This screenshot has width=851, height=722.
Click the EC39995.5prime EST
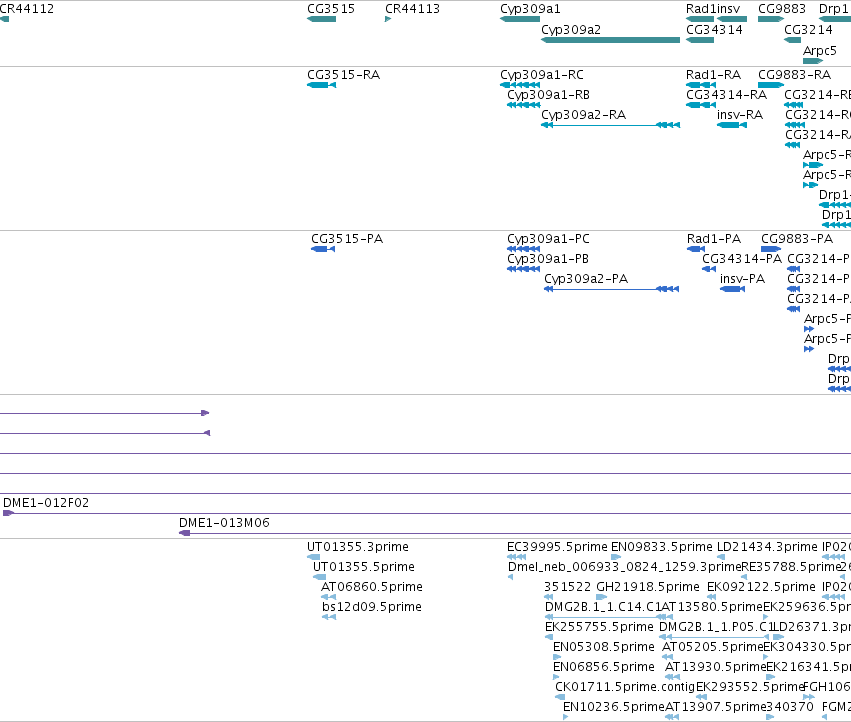(516, 557)
